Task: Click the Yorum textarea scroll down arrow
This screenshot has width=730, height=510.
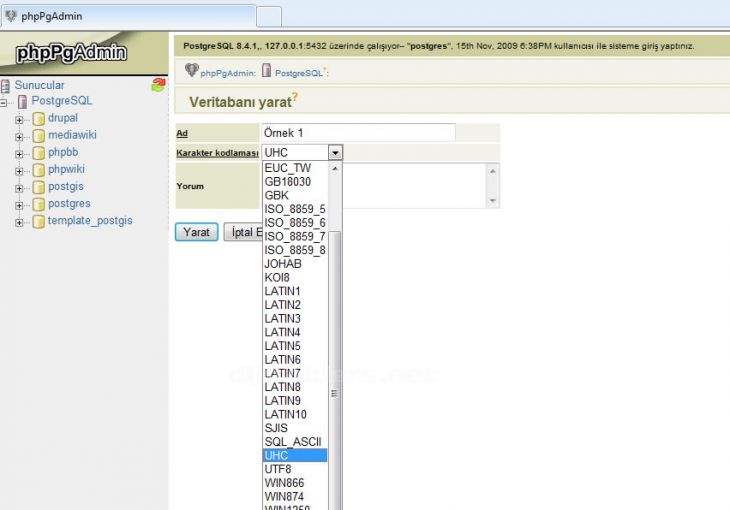Action: point(493,201)
